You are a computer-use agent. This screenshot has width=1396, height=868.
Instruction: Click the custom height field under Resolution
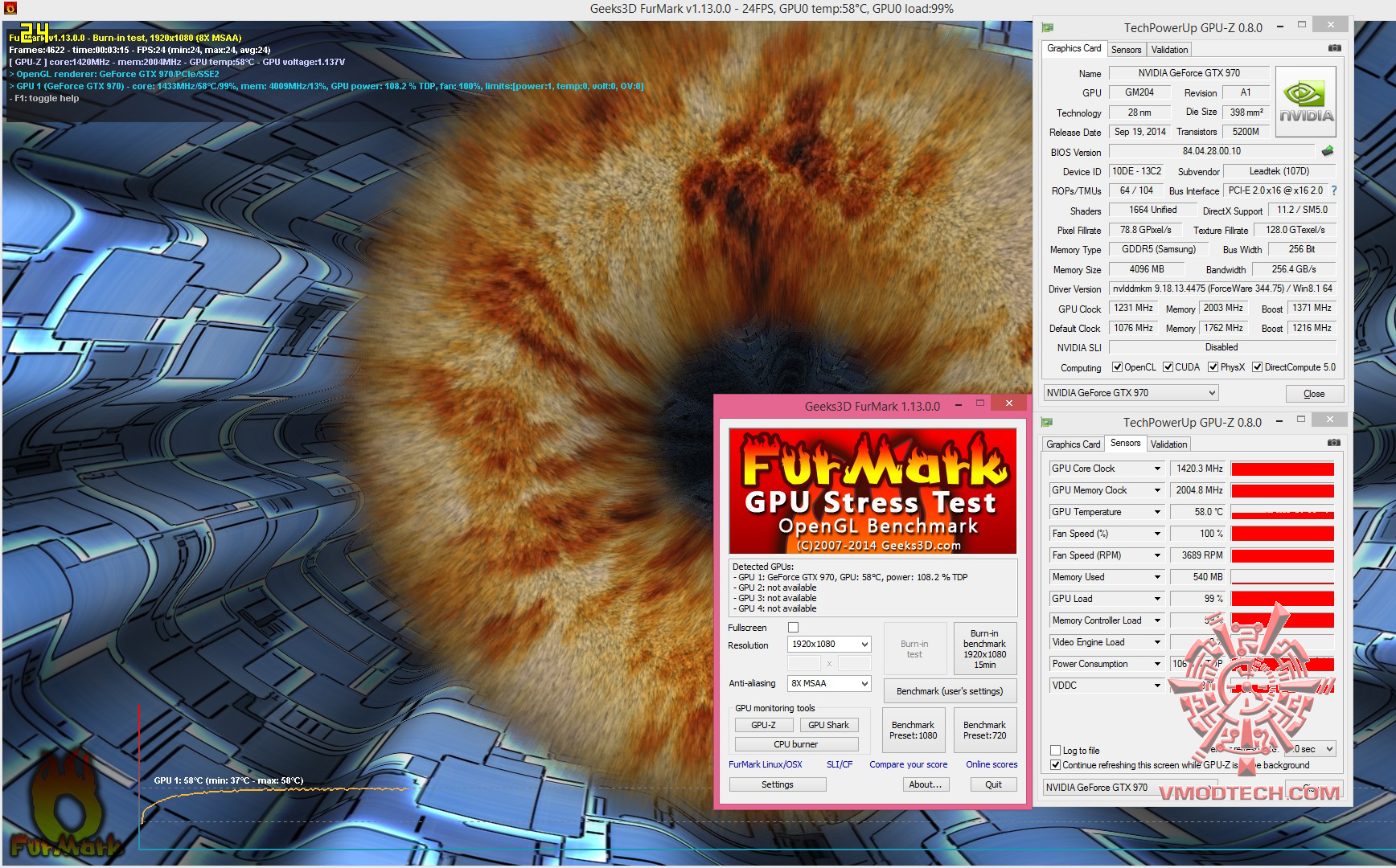(855, 663)
